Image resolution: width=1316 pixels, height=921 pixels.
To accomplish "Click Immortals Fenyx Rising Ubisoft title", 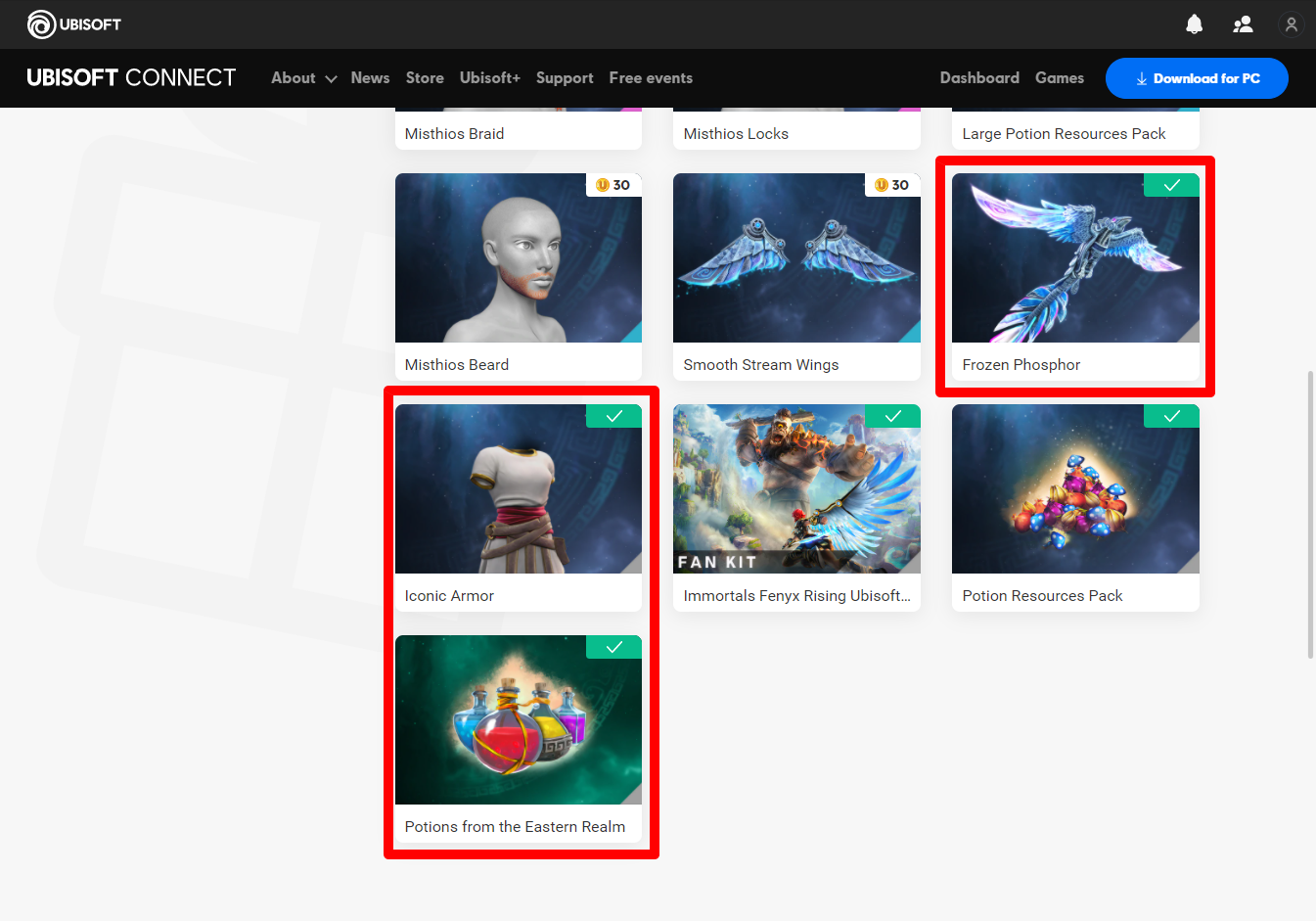I will tap(796, 596).
